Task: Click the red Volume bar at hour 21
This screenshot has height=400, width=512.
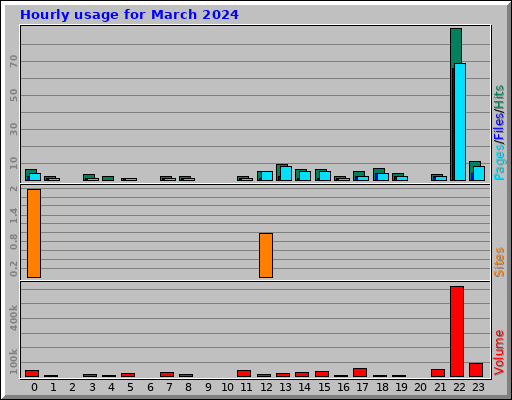Action: click(438, 373)
